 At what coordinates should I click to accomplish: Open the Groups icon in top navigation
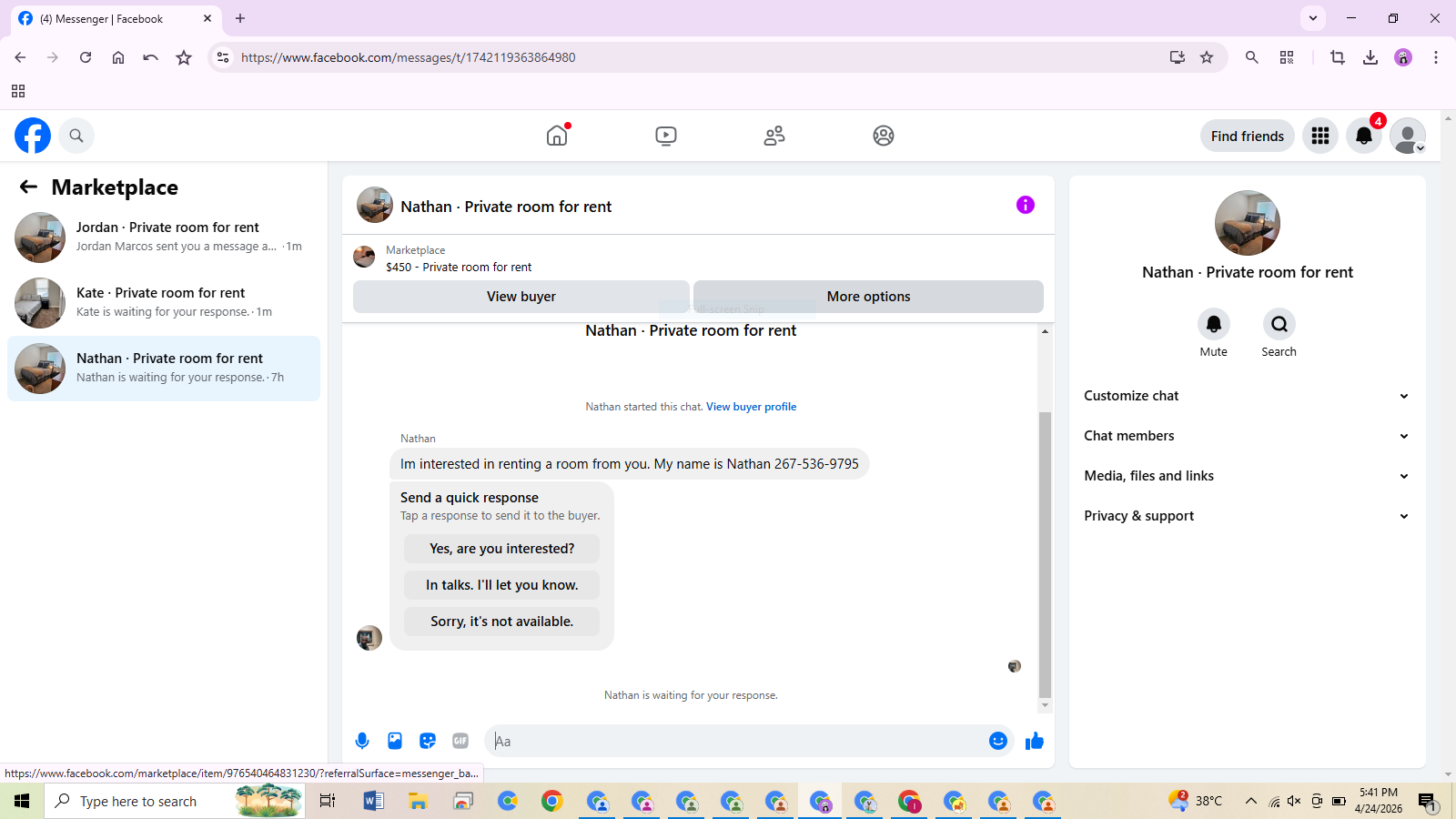click(x=884, y=136)
